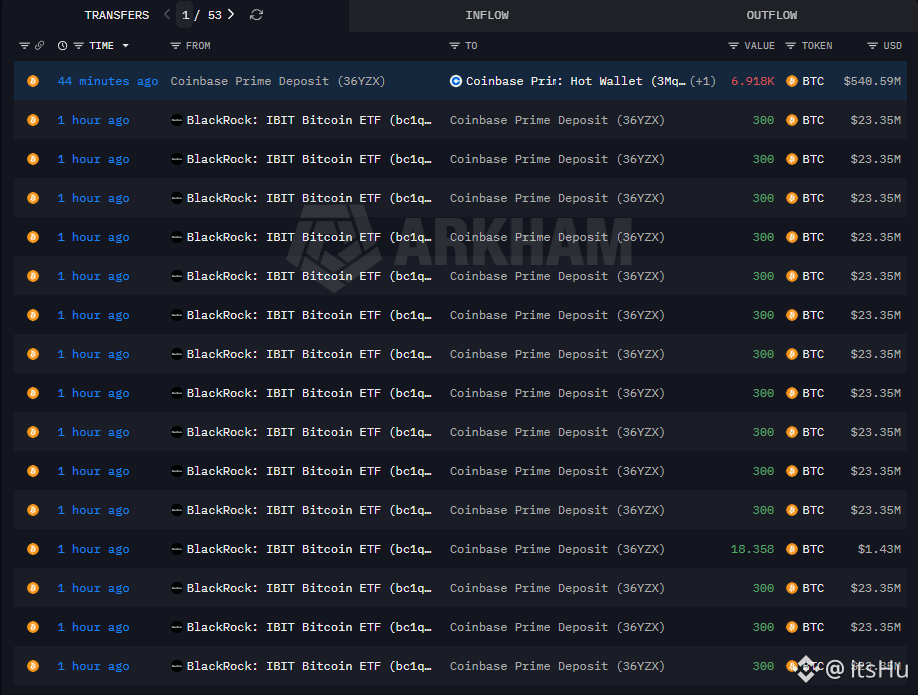
Task: Click the 18.358 BTC value
Action: pyautogui.click(x=752, y=549)
